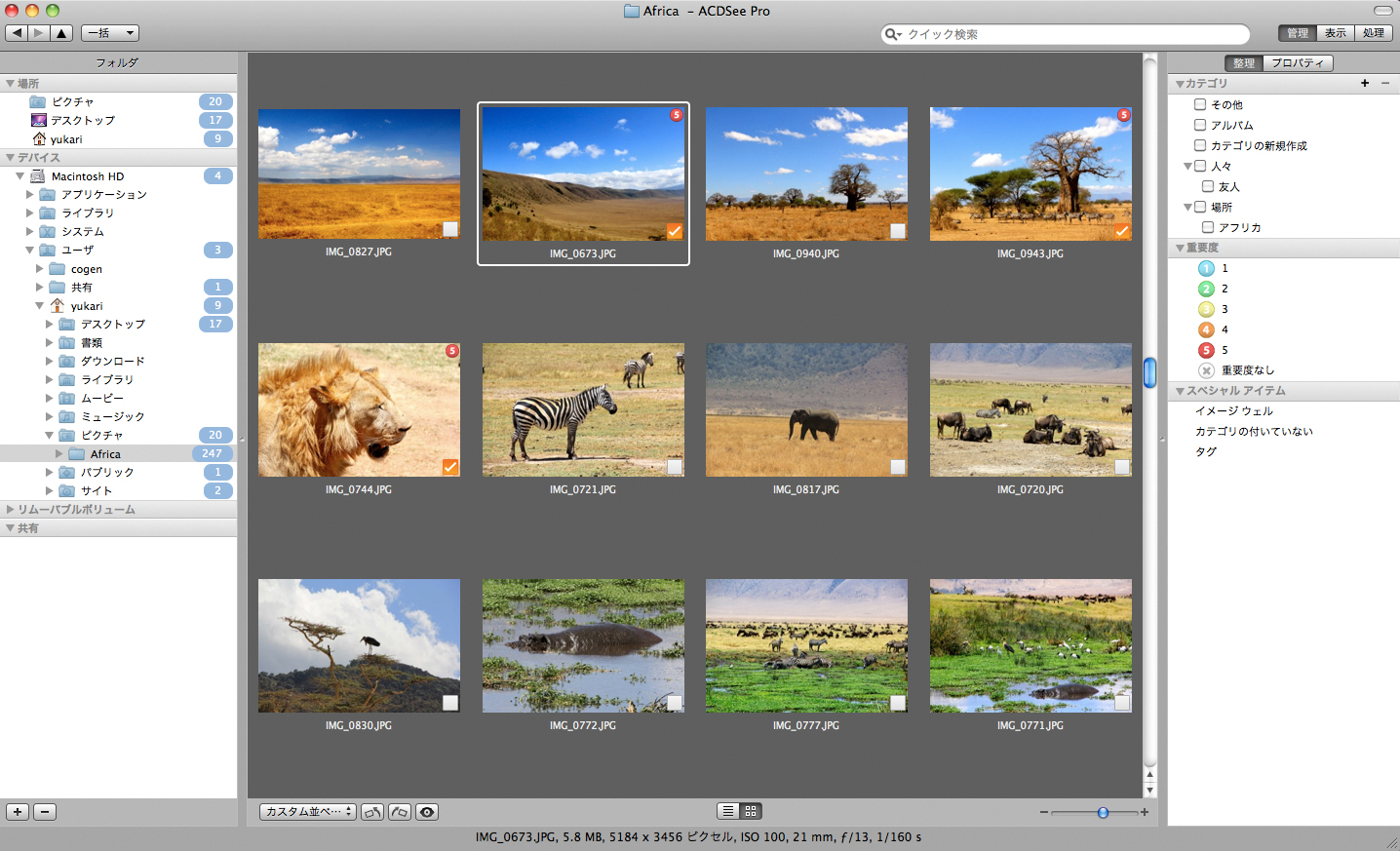
Task: Select importance rating 4 orange icon
Action: (1206, 329)
